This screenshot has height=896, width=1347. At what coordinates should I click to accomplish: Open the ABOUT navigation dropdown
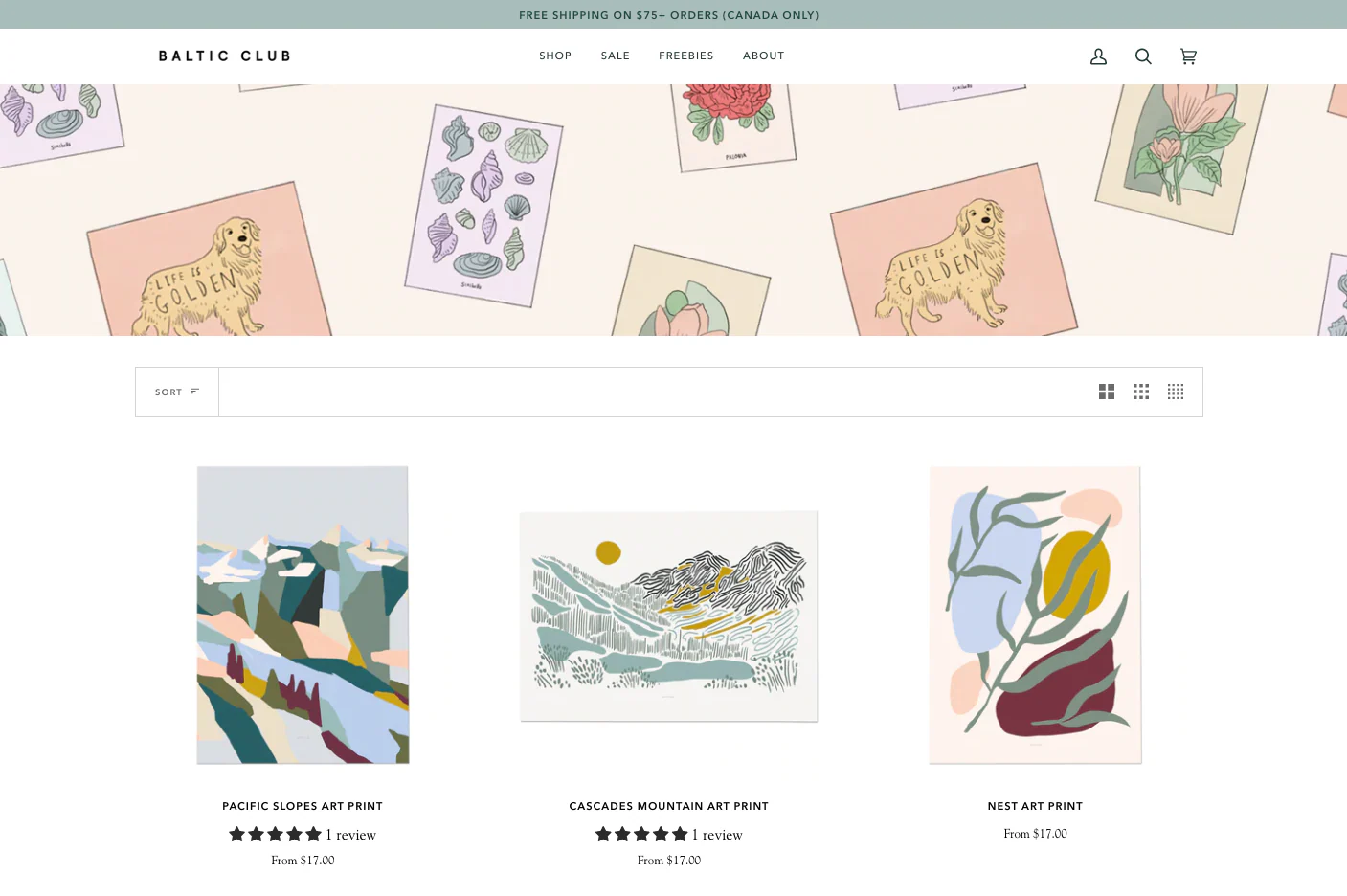[x=763, y=56]
